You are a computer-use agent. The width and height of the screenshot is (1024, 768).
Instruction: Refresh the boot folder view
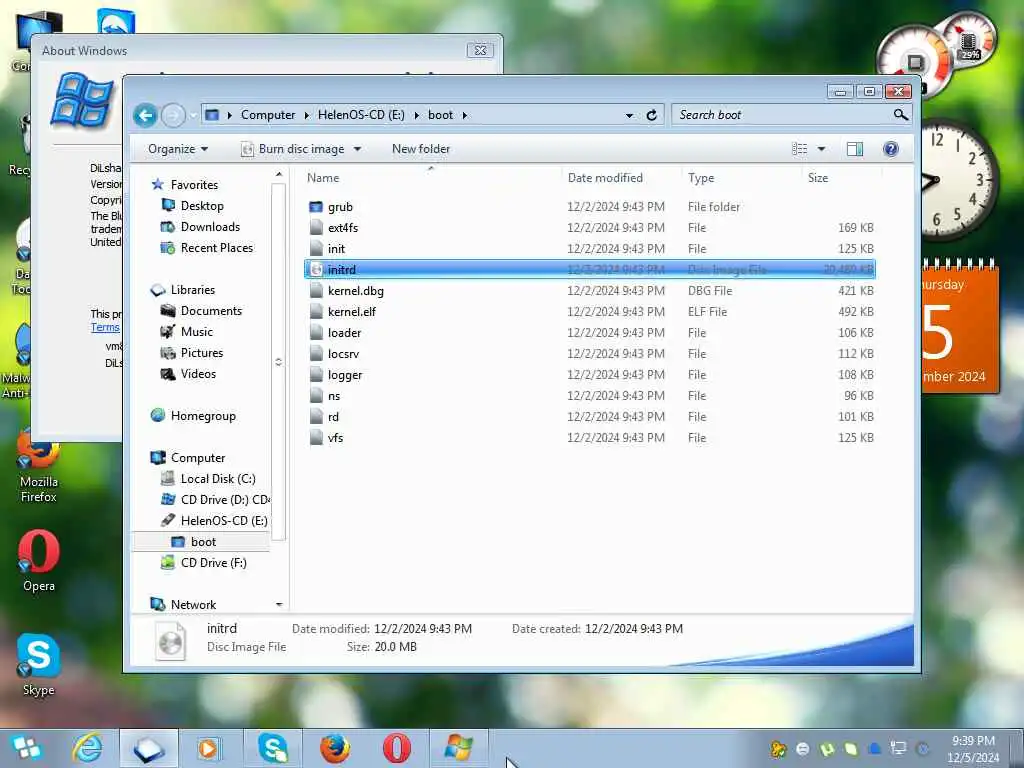(x=651, y=115)
